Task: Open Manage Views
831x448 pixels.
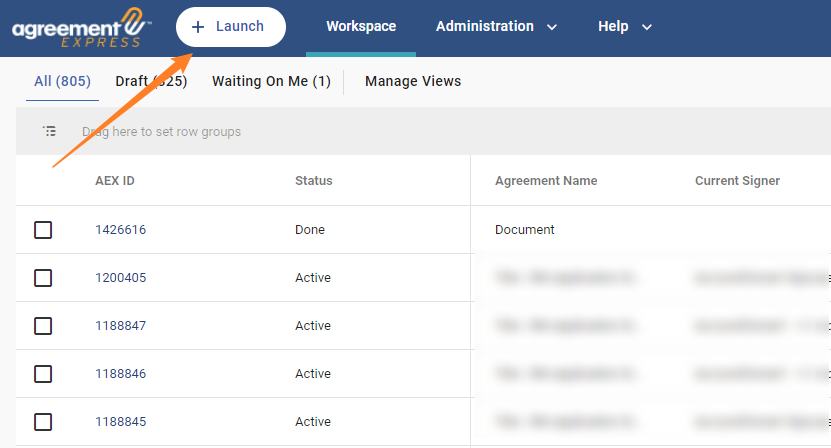Action: [413, 81]
